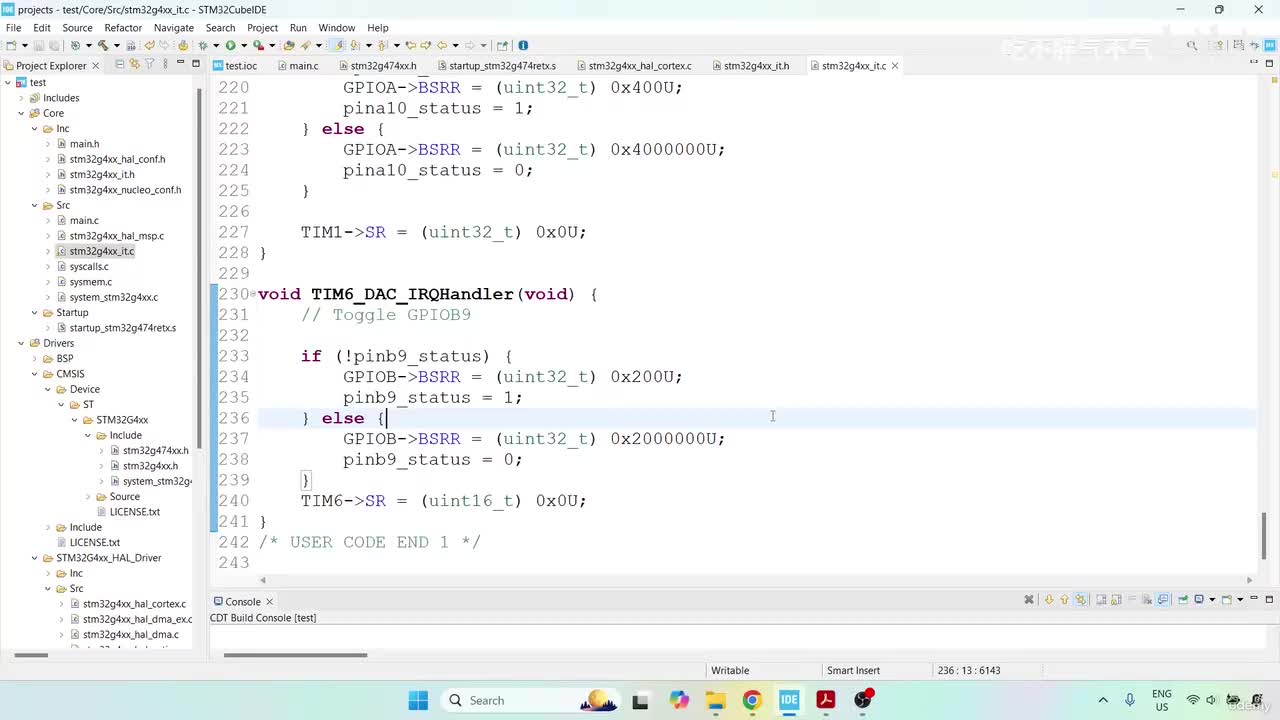Switch to the main.c editor tab
The height and width of the screenshot is (720, 1280).
pos(297,66)
